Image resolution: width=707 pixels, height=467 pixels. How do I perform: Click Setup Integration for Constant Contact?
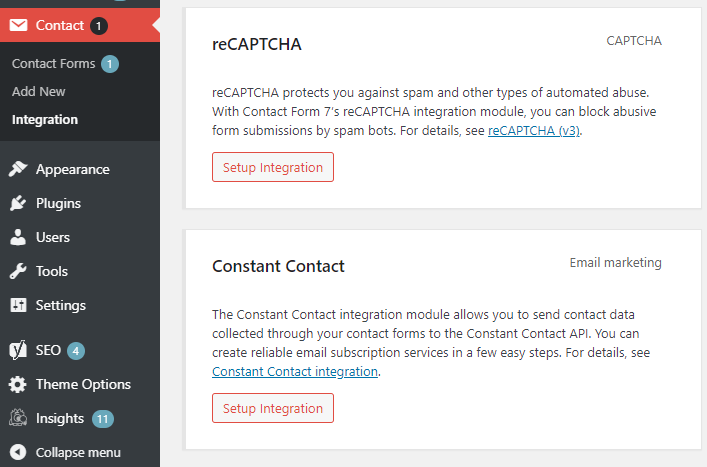273,408
